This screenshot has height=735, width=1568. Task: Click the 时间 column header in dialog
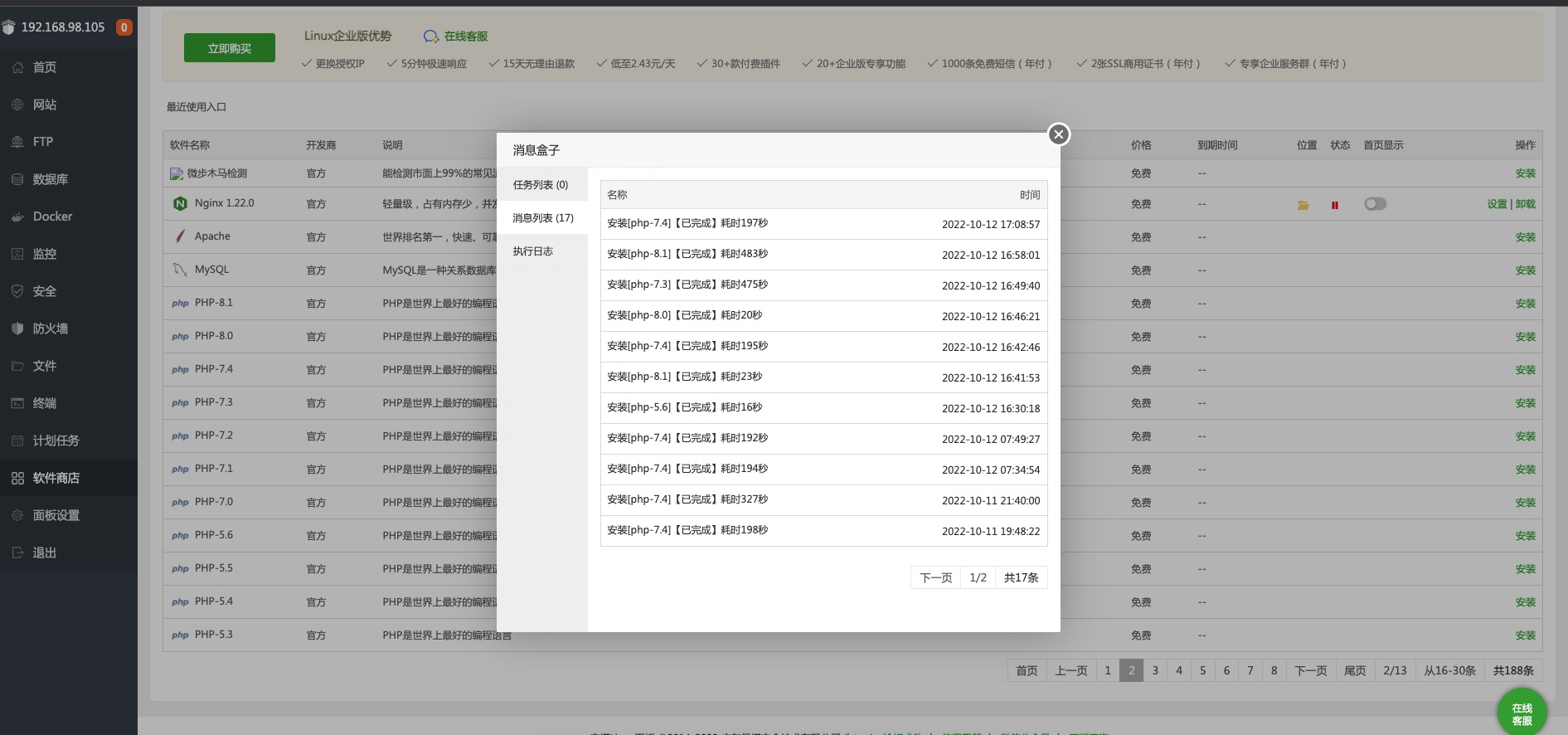point(1030,195)
